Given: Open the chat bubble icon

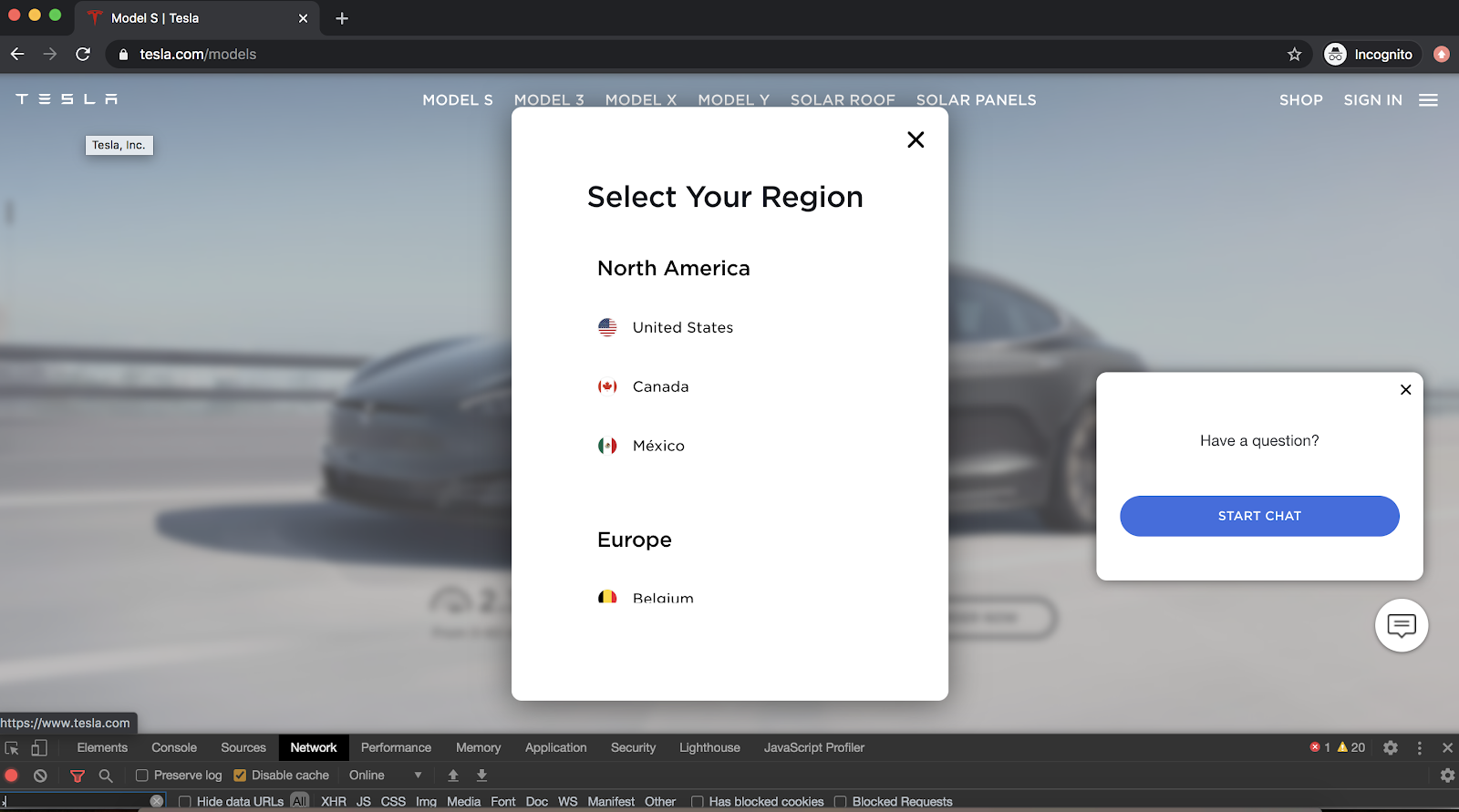Looking at the screenshot, I should tap(1402, 625).
